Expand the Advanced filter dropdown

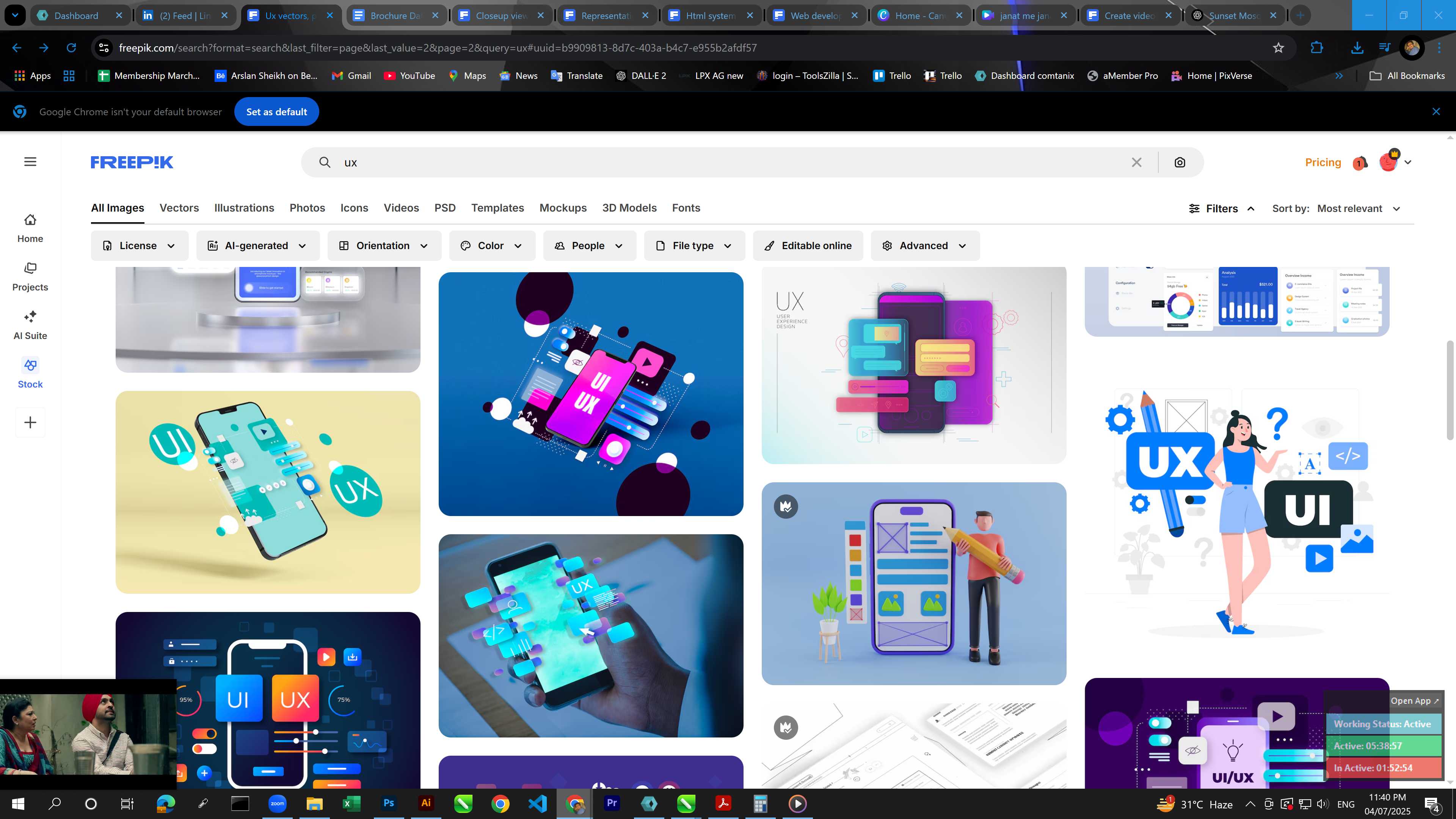(x=925, y=246)
